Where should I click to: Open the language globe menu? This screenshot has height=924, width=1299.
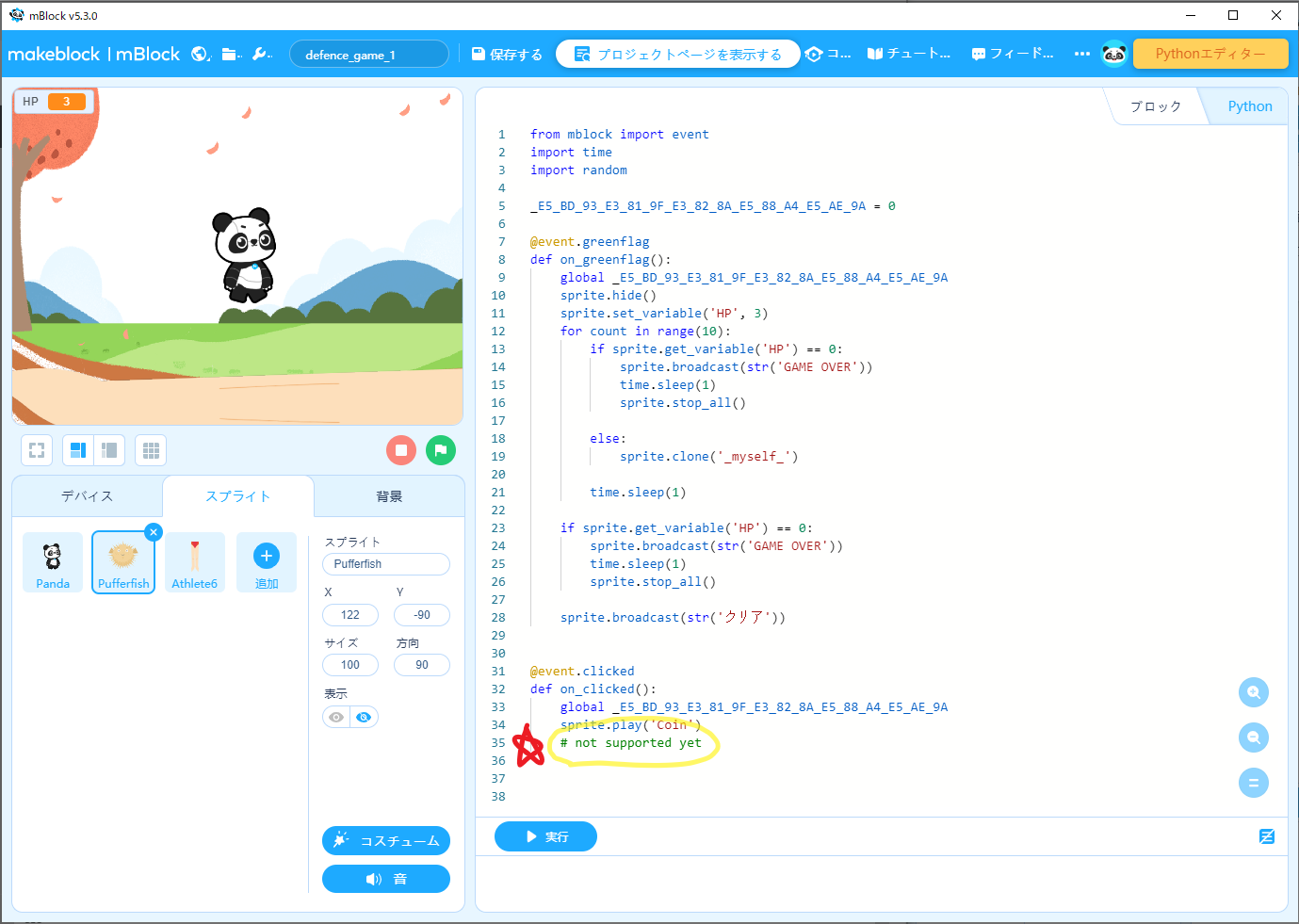(201, 54)
